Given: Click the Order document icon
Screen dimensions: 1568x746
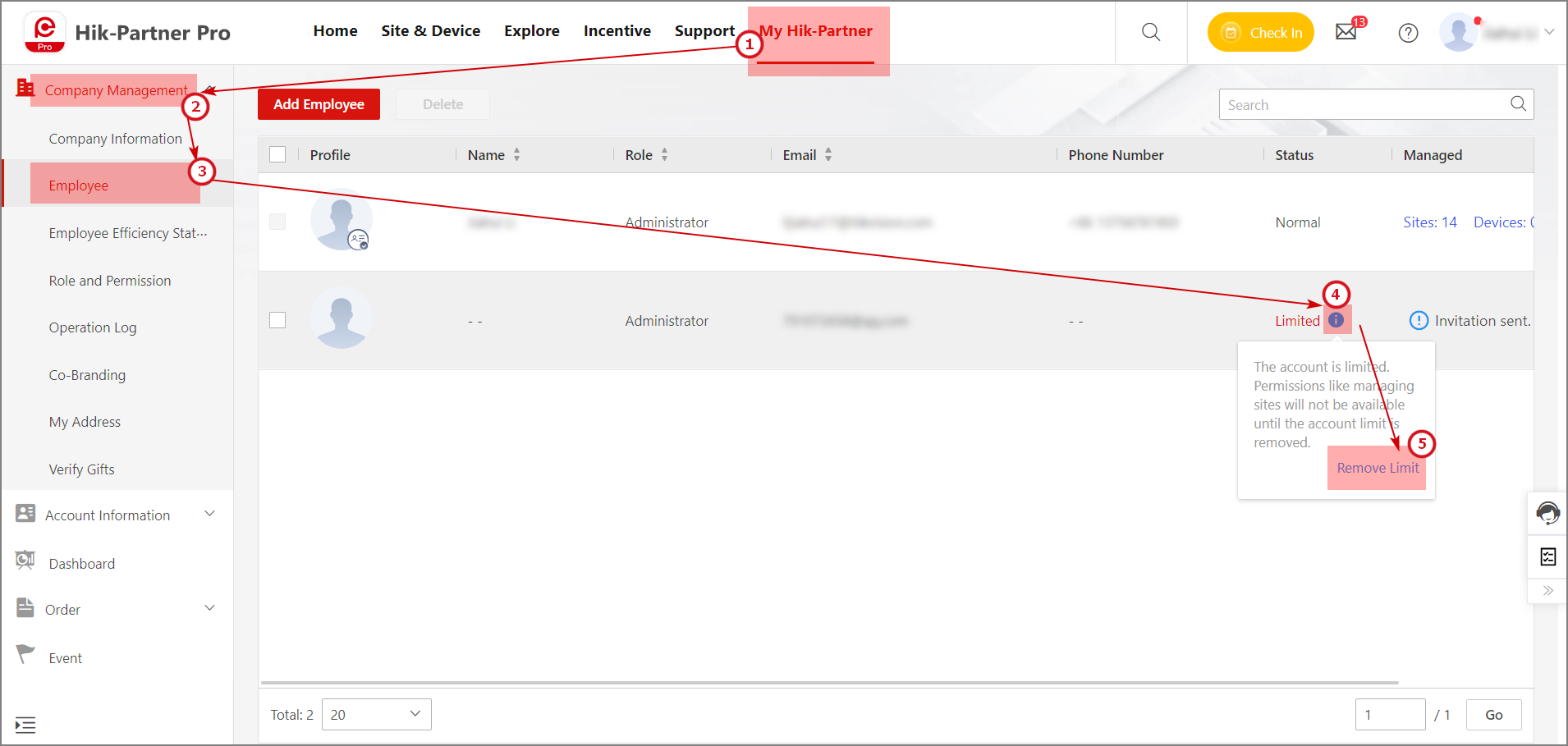Looking at the screenshot, I should (x=25, y=608).
